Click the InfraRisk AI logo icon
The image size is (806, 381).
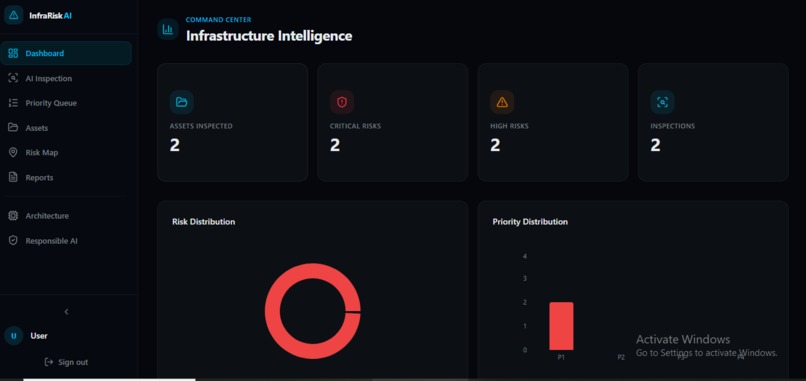14,15
